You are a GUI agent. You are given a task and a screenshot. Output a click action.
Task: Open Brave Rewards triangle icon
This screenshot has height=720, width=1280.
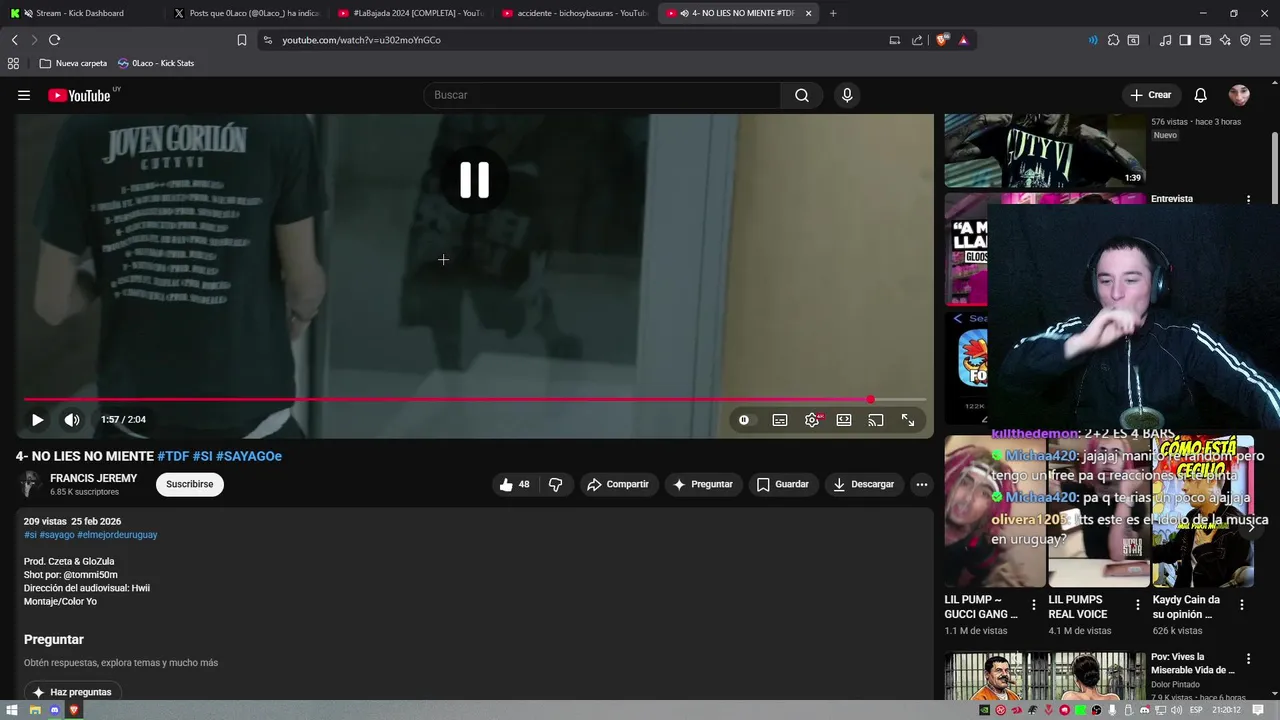pyautogui.click(x=963, y=40)
